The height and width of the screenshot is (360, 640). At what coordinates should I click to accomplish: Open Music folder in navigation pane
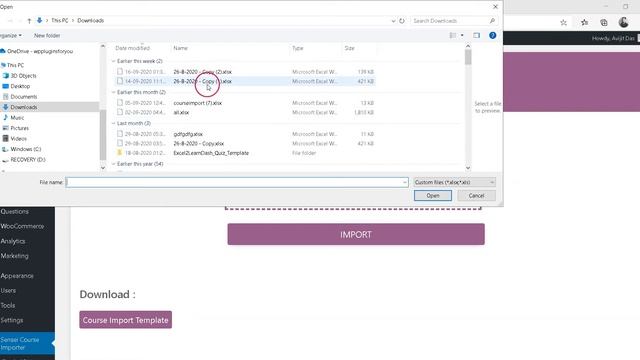click(x=13, y=118)
